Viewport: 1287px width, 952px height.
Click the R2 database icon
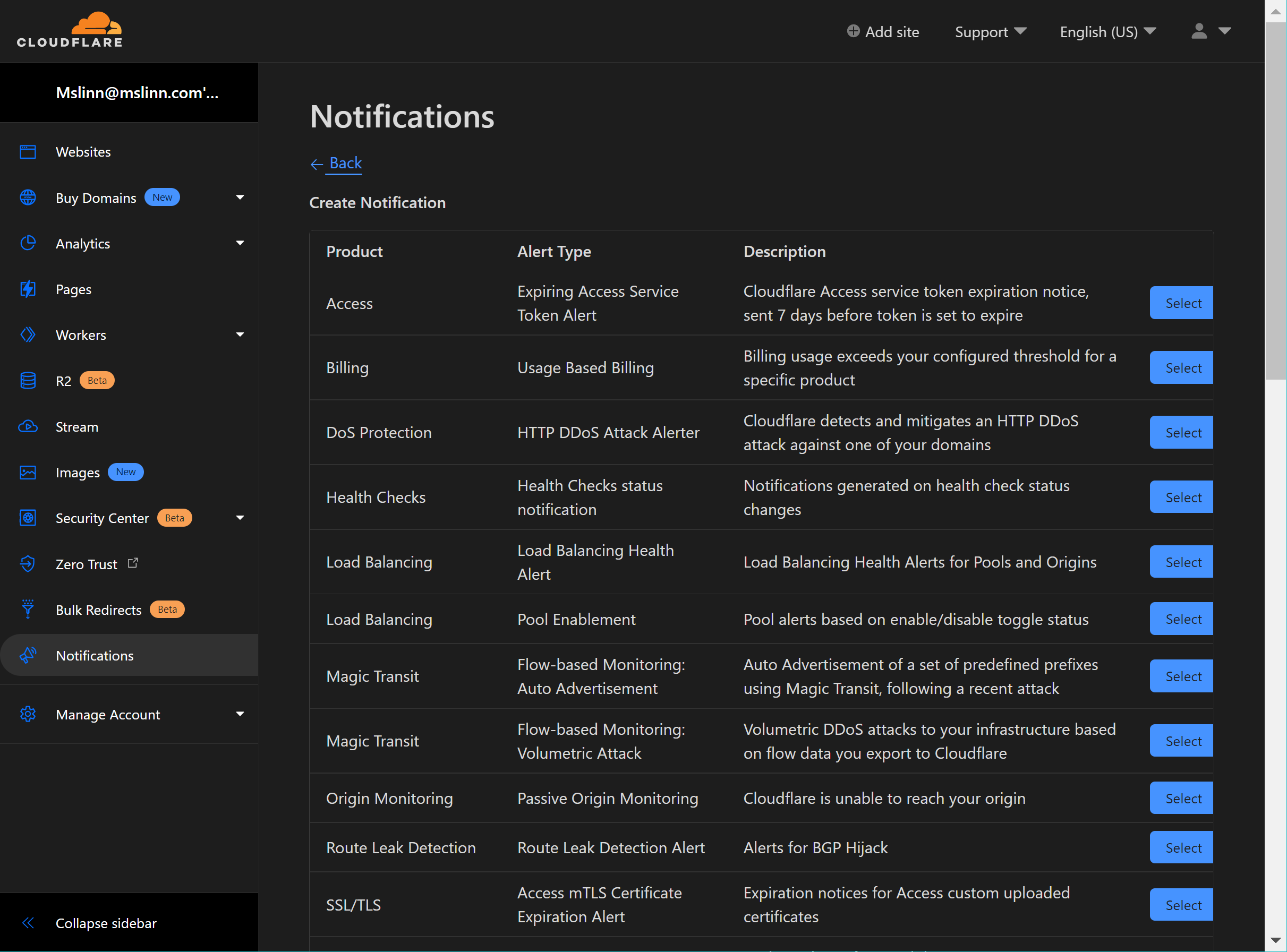(28, 381)
